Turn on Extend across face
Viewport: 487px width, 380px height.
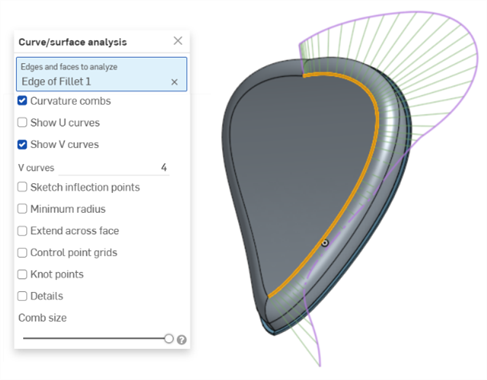[22, 231]
